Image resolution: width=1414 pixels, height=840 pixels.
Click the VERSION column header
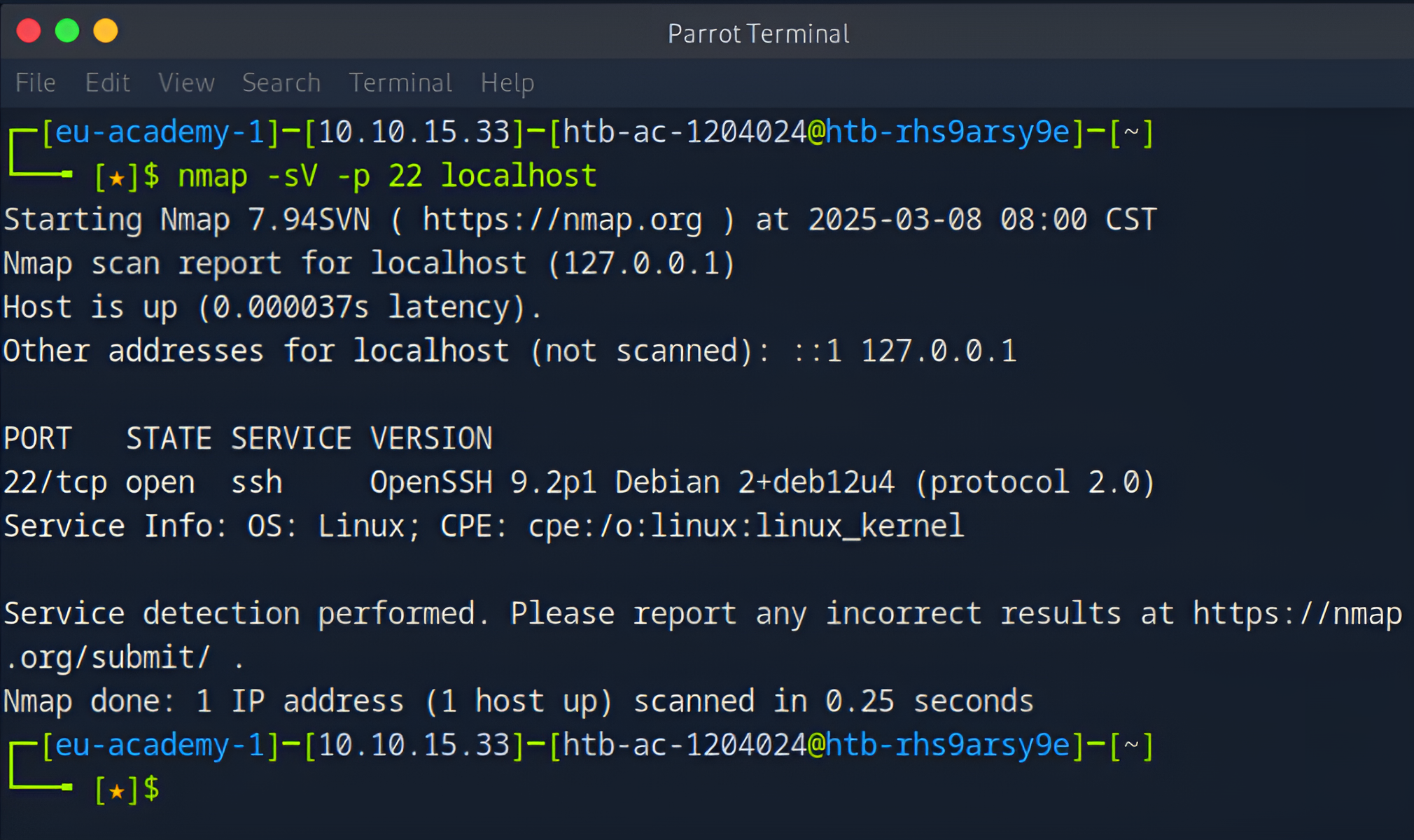[x=431, y=439]
